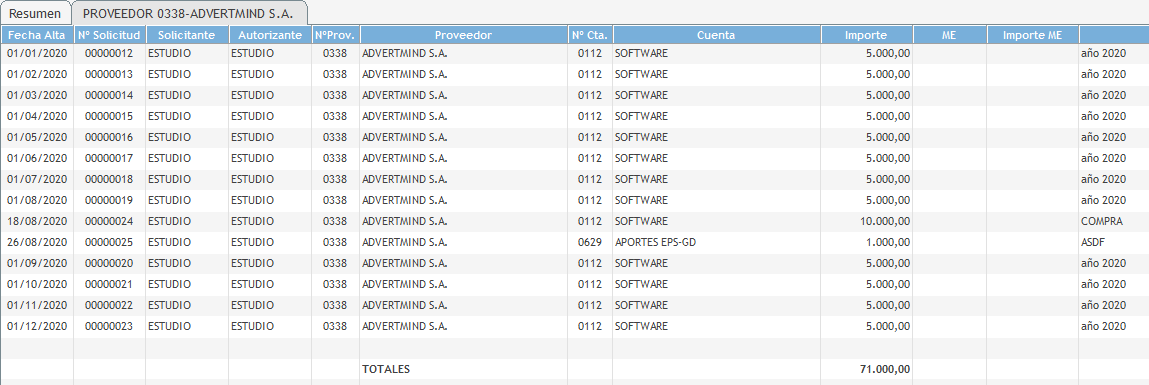The width and height of the screenshot is (1149, 385).
Task: Click the ME column header
Action: (949, 35)
